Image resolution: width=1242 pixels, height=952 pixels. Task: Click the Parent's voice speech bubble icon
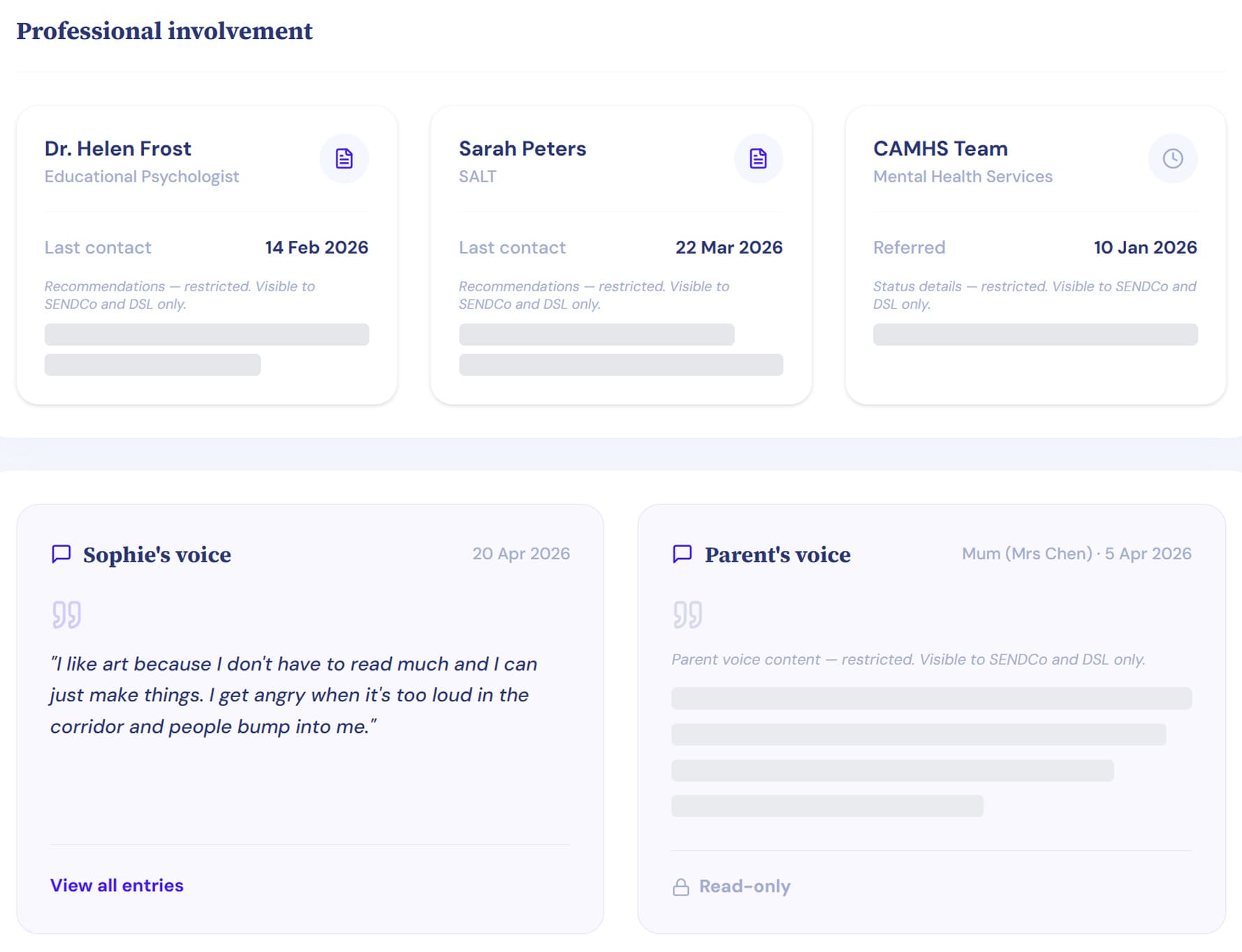click(x=682, y=554)
